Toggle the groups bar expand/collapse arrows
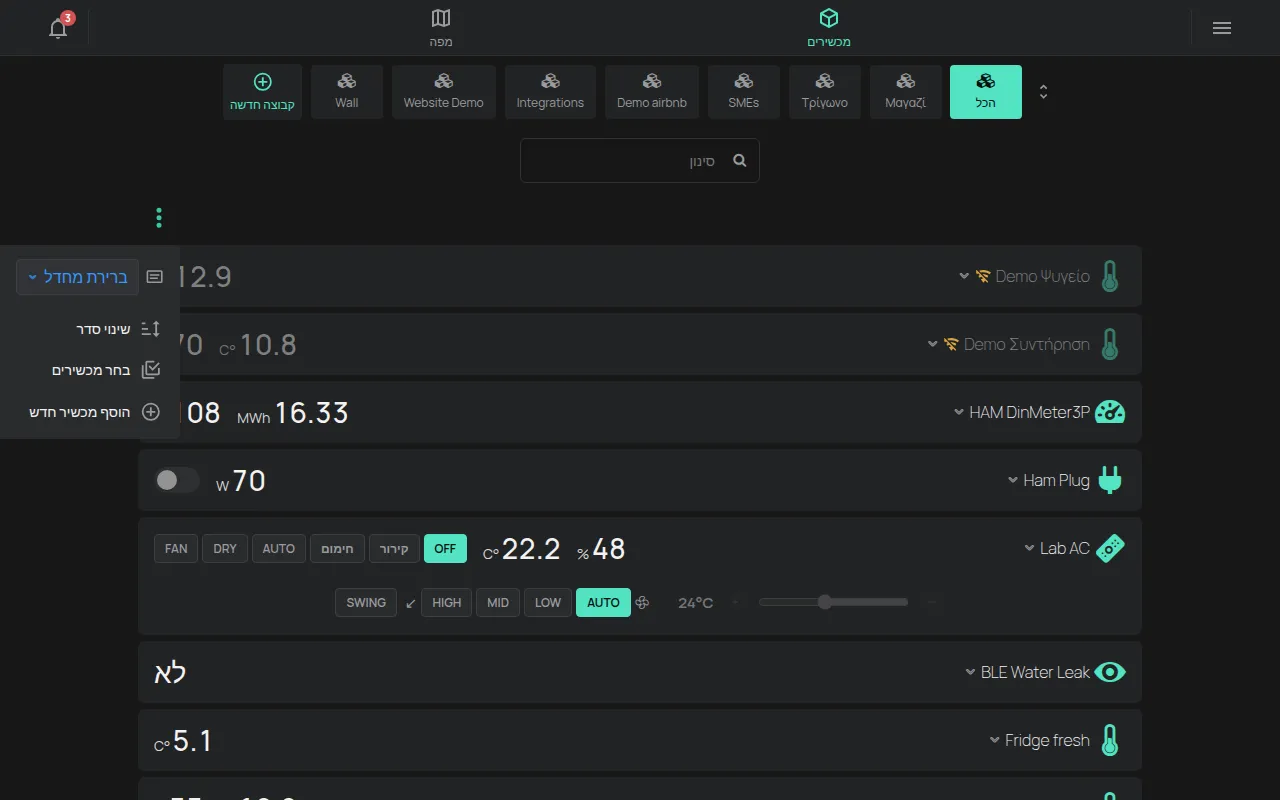The image size is (1280, 800). point(1043,92)
